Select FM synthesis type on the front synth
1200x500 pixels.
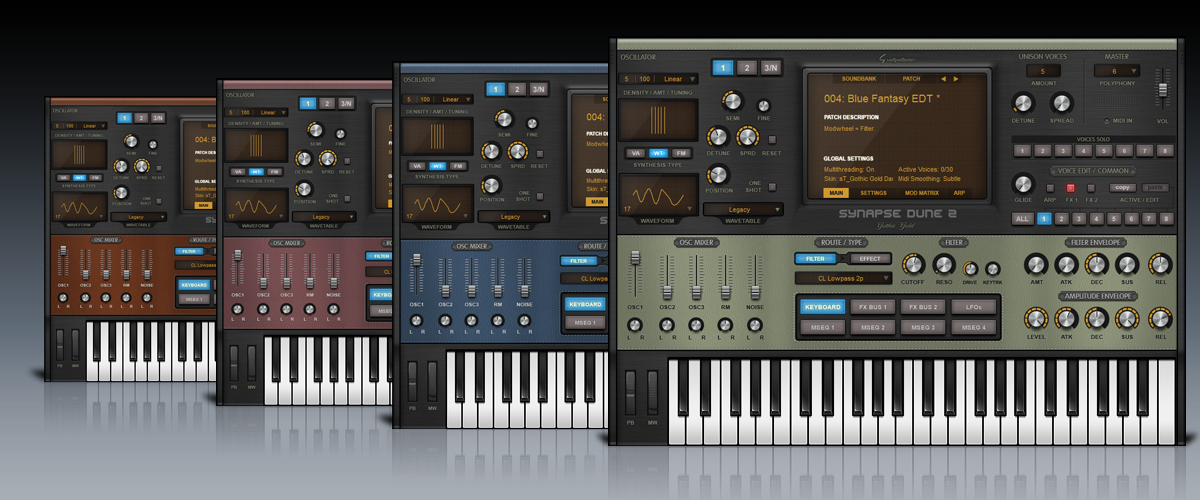click(x=681, y=153)
